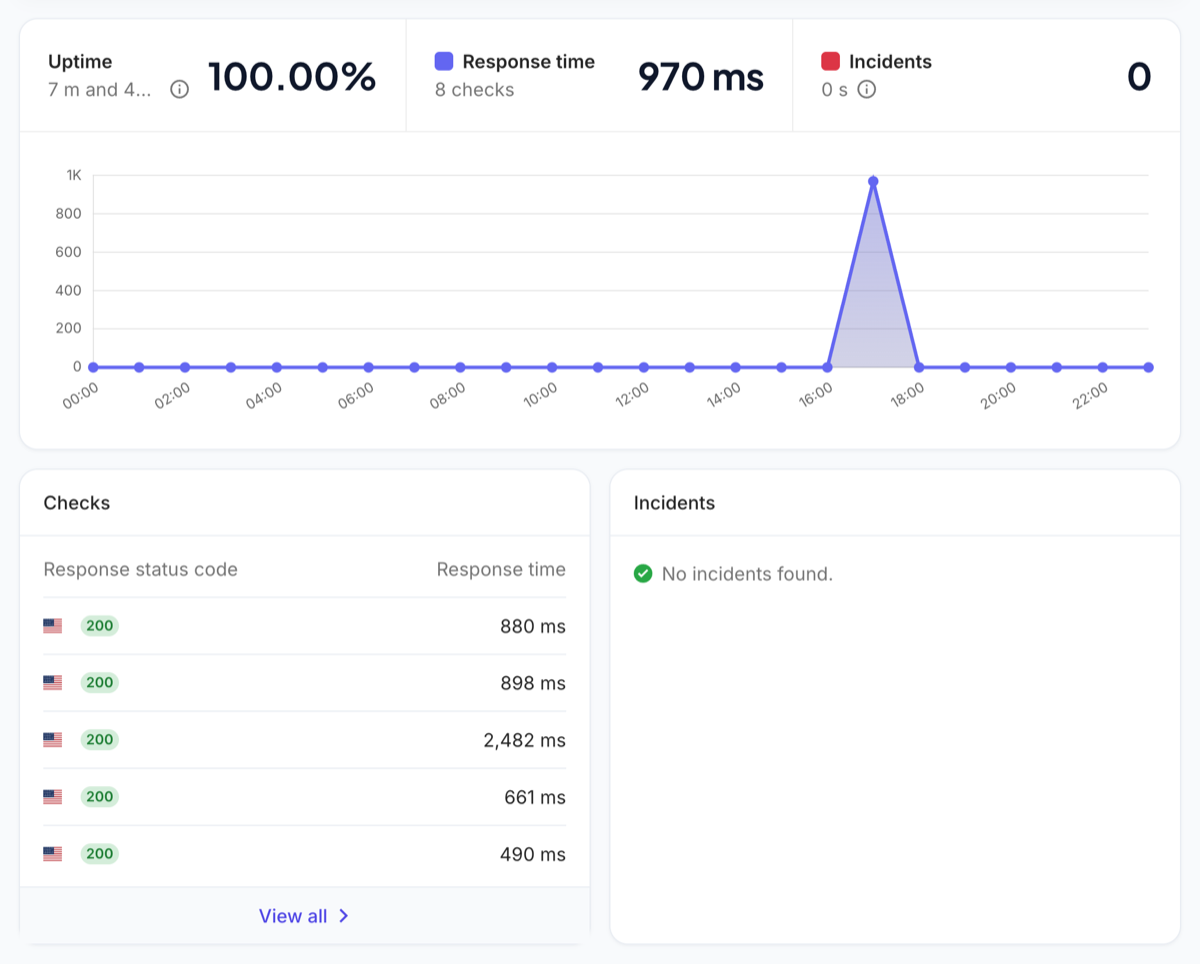The height and width of the screenshot is (964, 1200).
Task: Click the info icon beside Incidents 0 s
Action: [867, 90]
